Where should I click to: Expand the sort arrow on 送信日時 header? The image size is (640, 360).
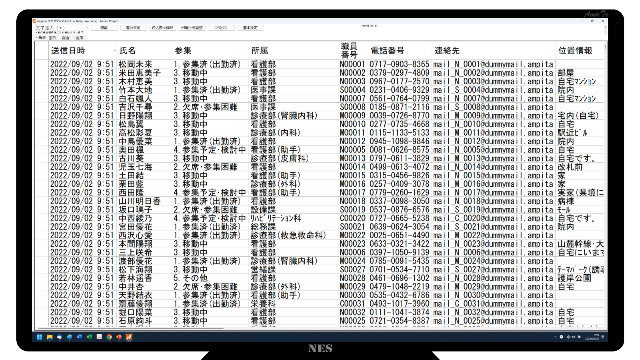point(114,51)
